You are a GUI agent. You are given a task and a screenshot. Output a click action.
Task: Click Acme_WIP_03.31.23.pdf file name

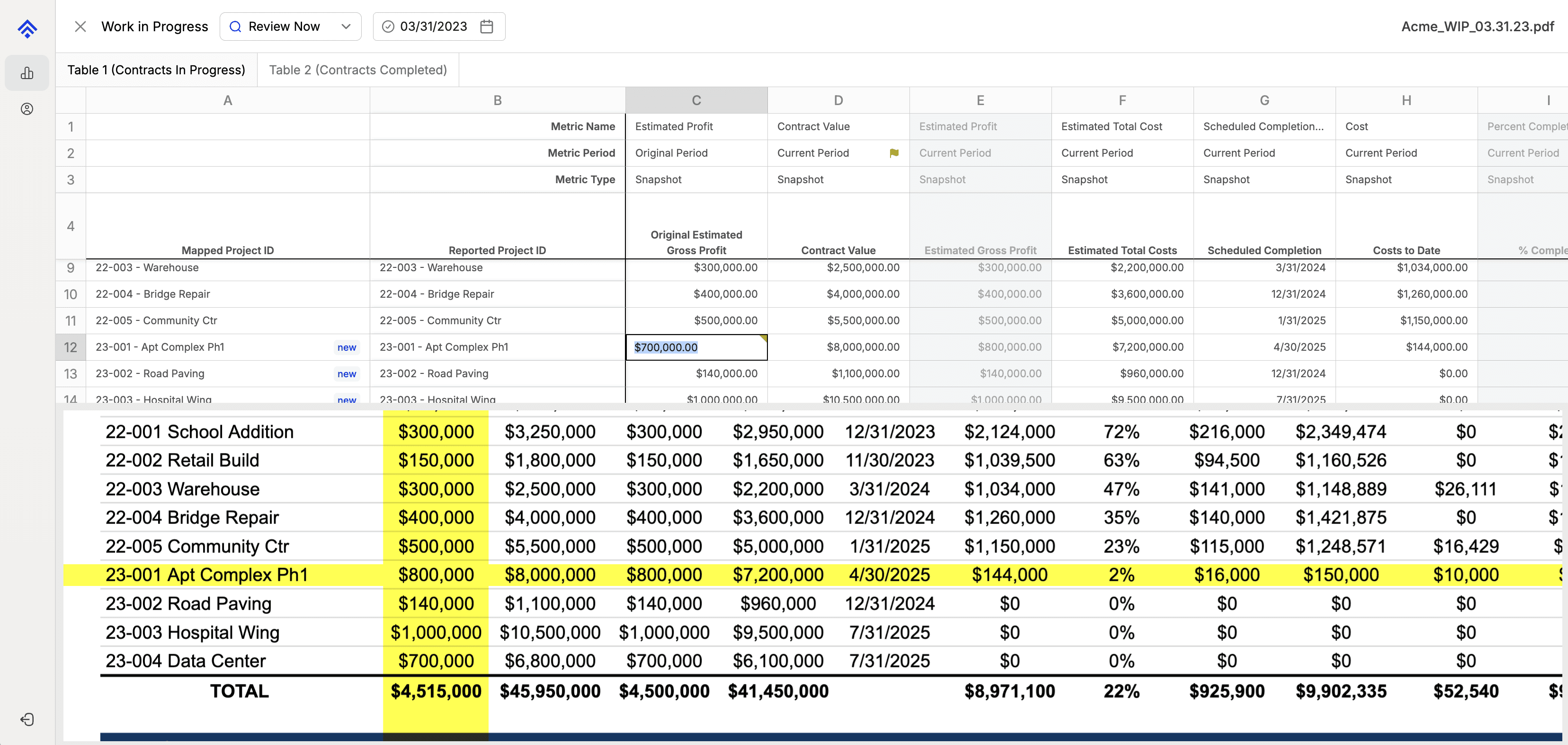[1477, 27]
